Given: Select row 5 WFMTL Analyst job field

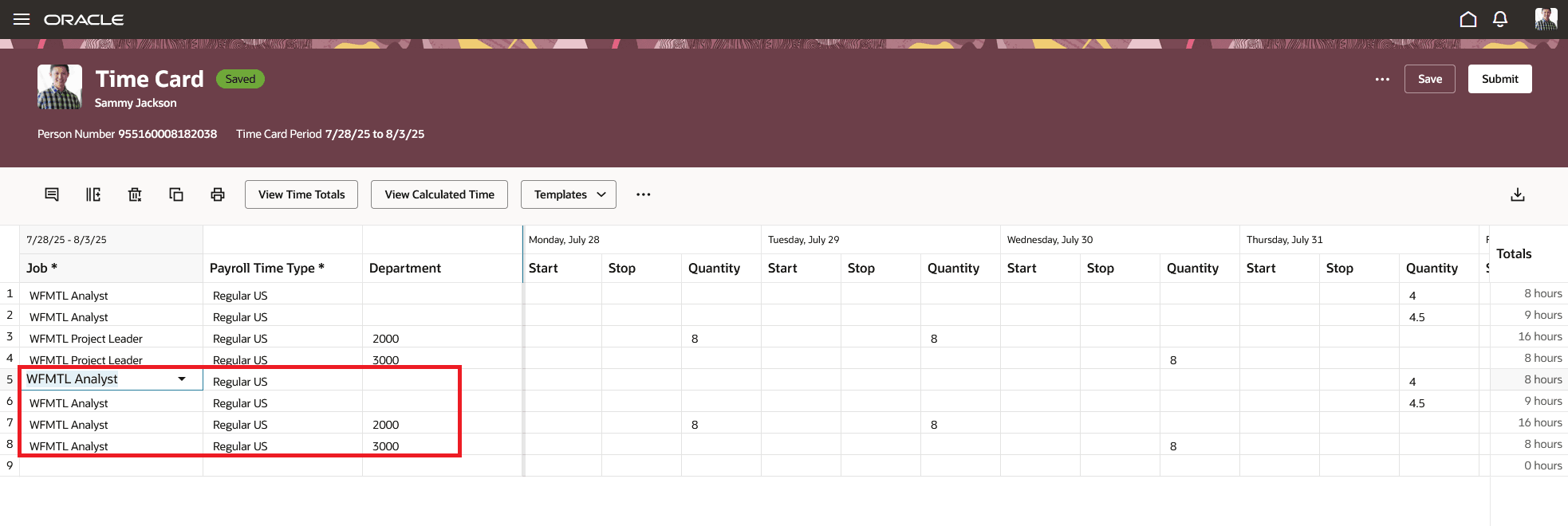Looking at the screenshot, I should pos(112,379).
